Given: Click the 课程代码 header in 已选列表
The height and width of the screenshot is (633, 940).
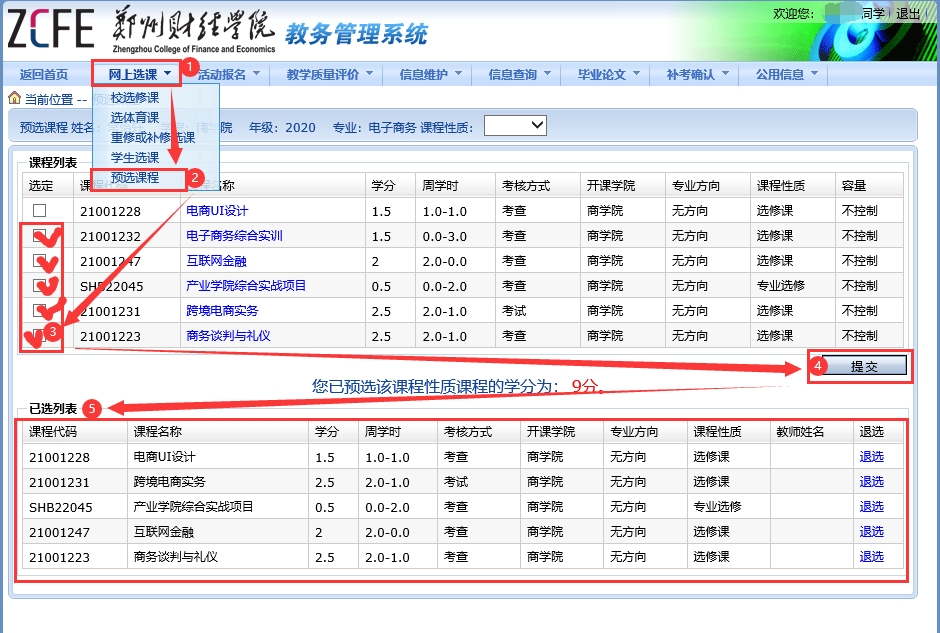Looking at the screenshot, I should pyautogui.click(x=53, y=432).
